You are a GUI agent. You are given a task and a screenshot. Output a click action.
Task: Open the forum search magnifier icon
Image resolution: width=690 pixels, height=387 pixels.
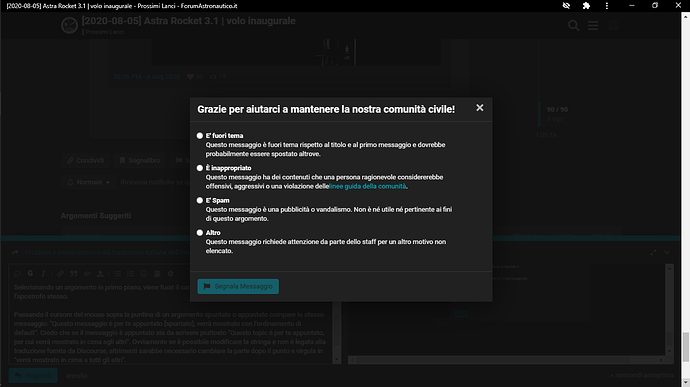[573, 26]
